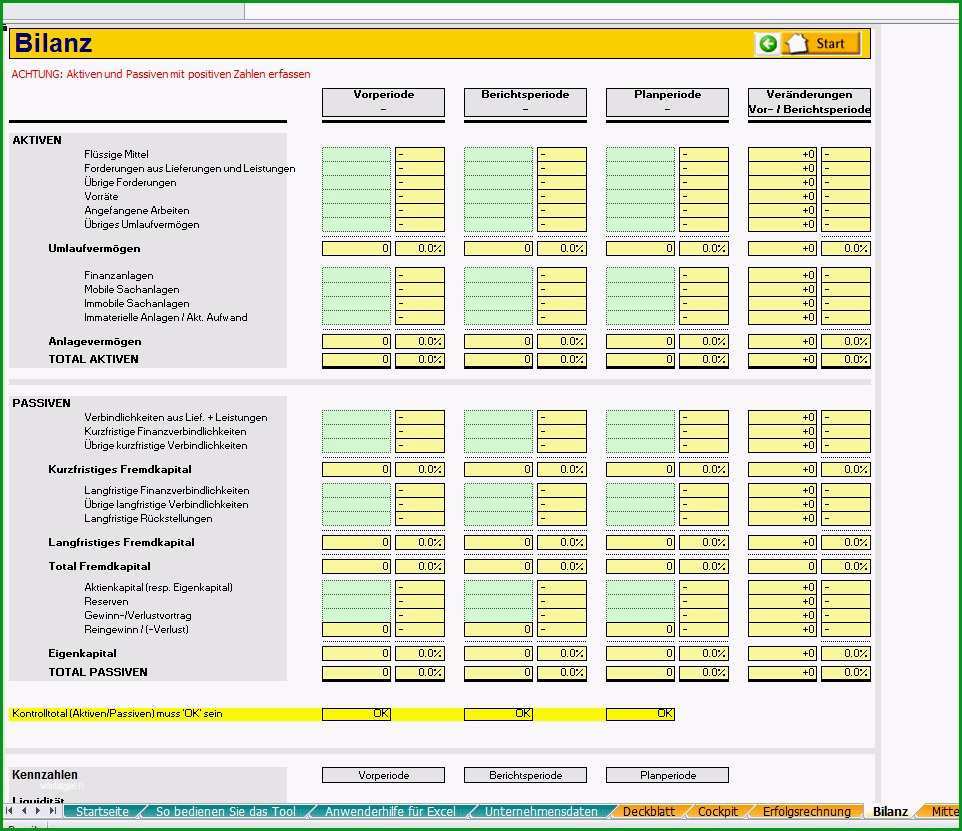Viewport: 962px width, 831px height.
Task: Click Kennzahlen Berichtsperiode header box
Action: (x=525, y=775)
